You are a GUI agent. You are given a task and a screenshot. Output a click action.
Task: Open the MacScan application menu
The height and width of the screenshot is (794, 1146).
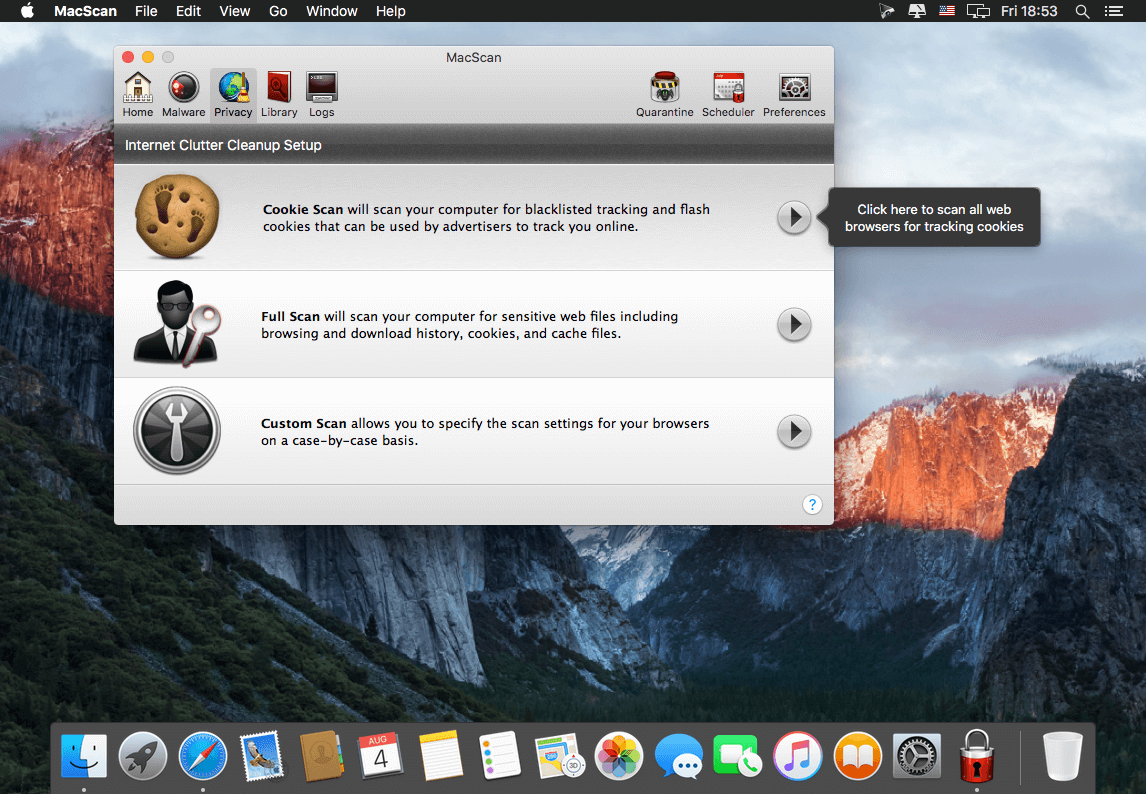[x=86, y=11]
